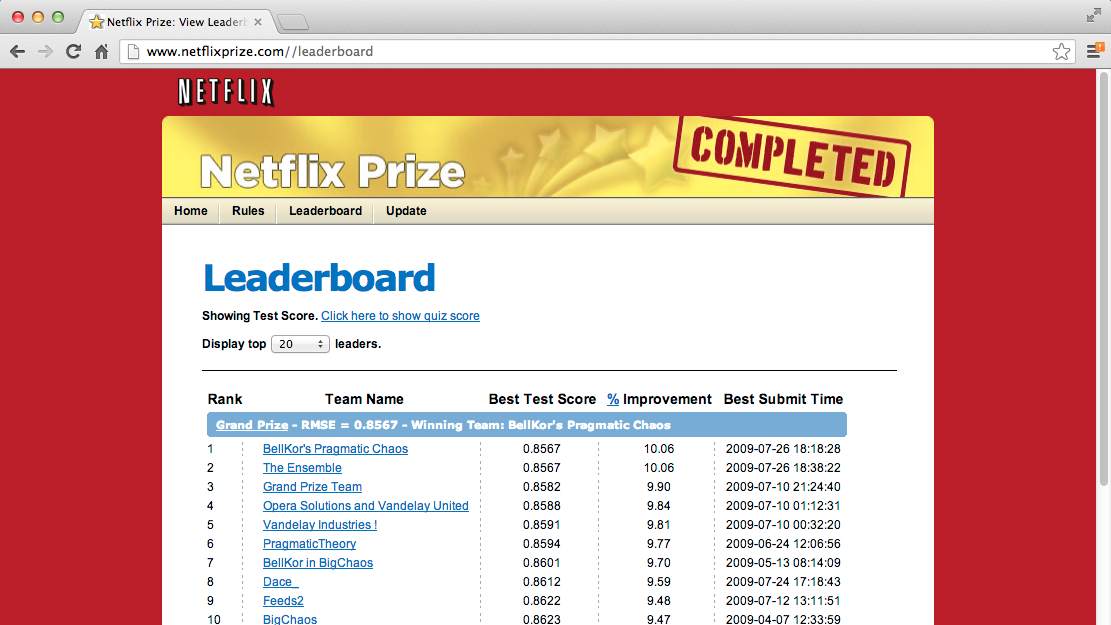Click score 0.8612 in Dace_ row
Viewport: 1111px width, 625px height.
[x=541, y=582]
